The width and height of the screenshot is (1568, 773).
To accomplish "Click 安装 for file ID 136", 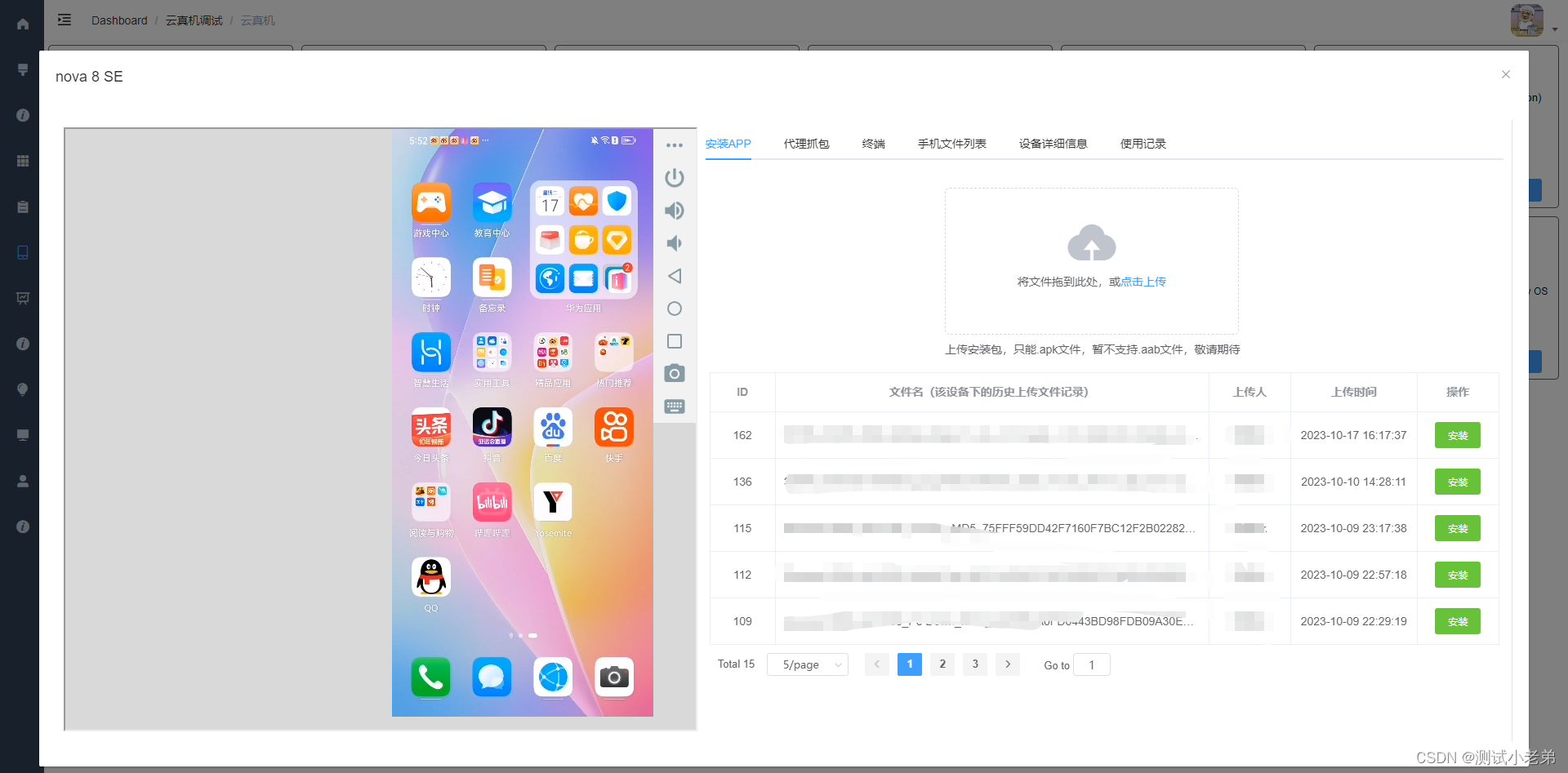I will (x=1458, y=482).
